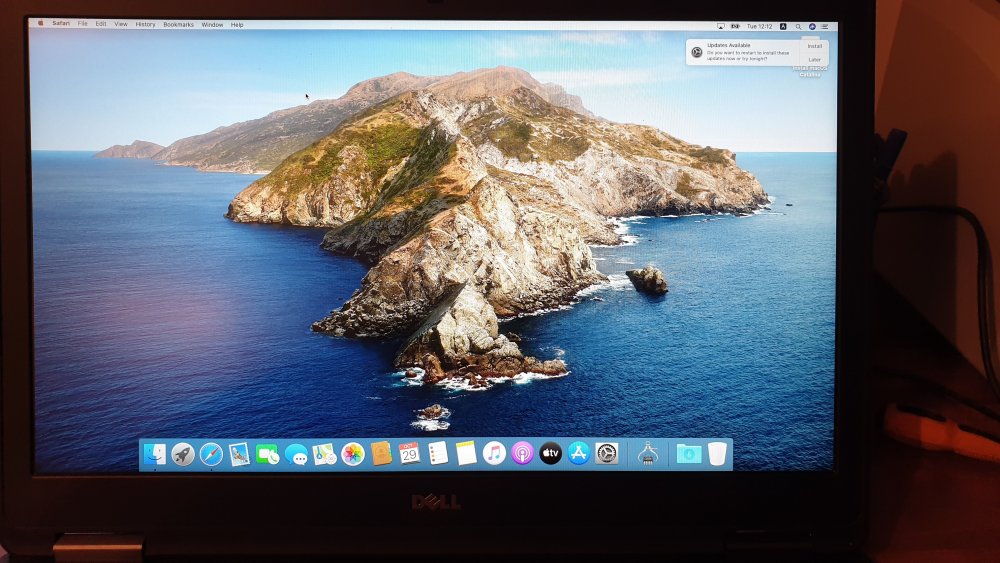Choose Later on update notification
This screenshot has height=563, width=1000.
(814, 59)
